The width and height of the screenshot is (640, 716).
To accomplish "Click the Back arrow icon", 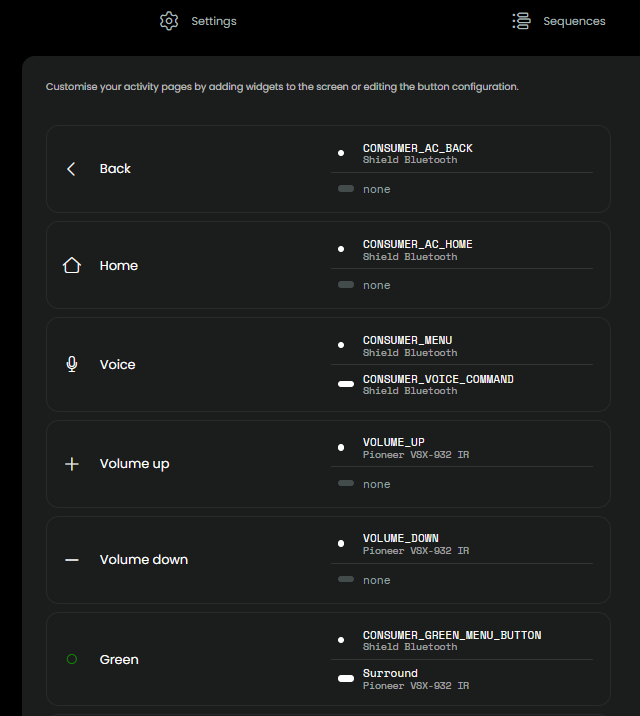I will click(x=71, y=169).
